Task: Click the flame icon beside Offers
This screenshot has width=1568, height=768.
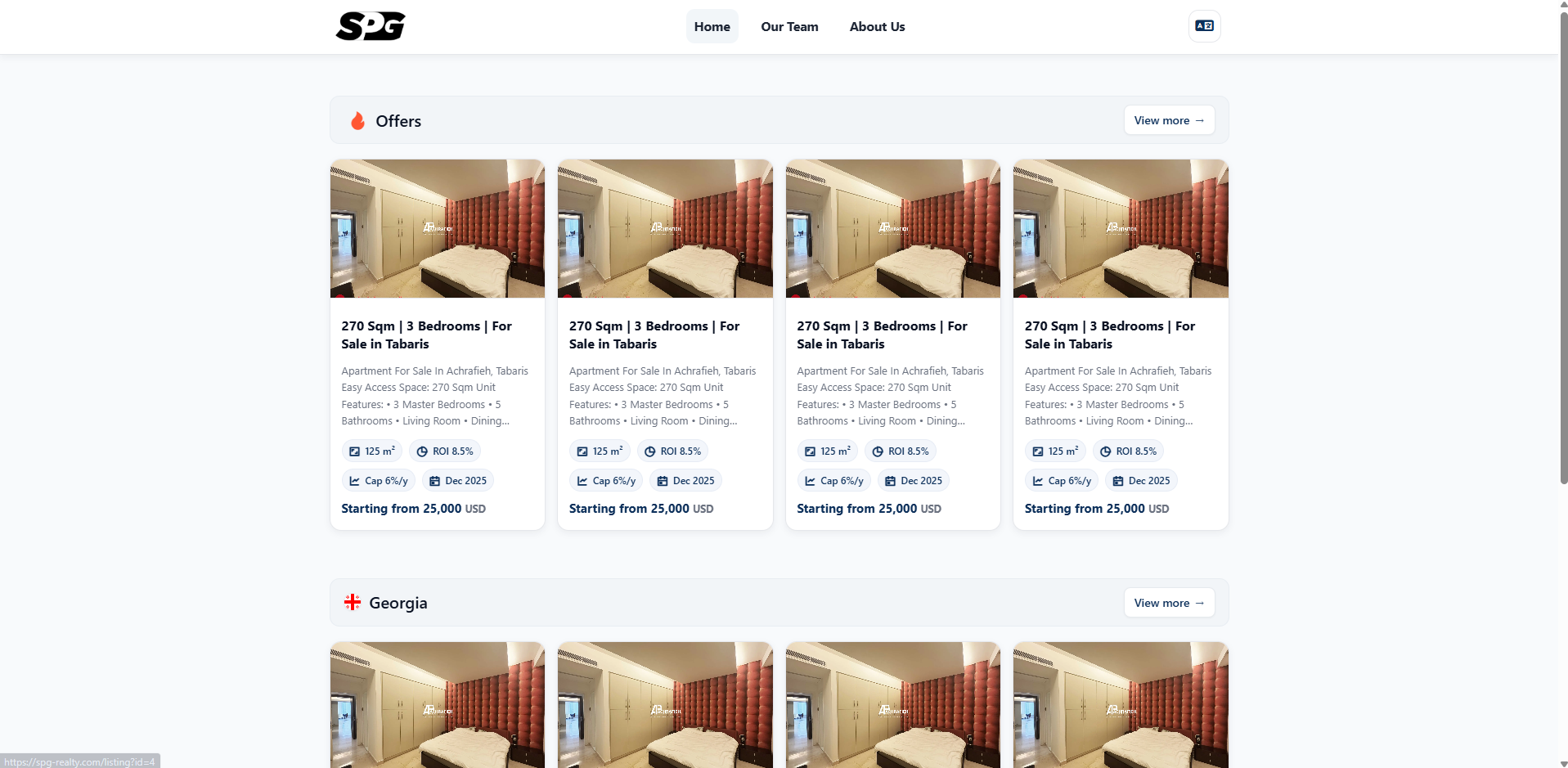Action: [x=357, y=121]
